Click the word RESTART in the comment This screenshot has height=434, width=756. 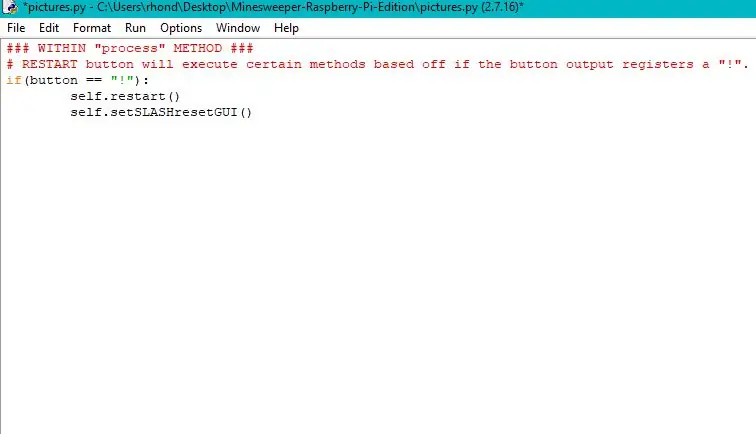click(x=49, y=64)
